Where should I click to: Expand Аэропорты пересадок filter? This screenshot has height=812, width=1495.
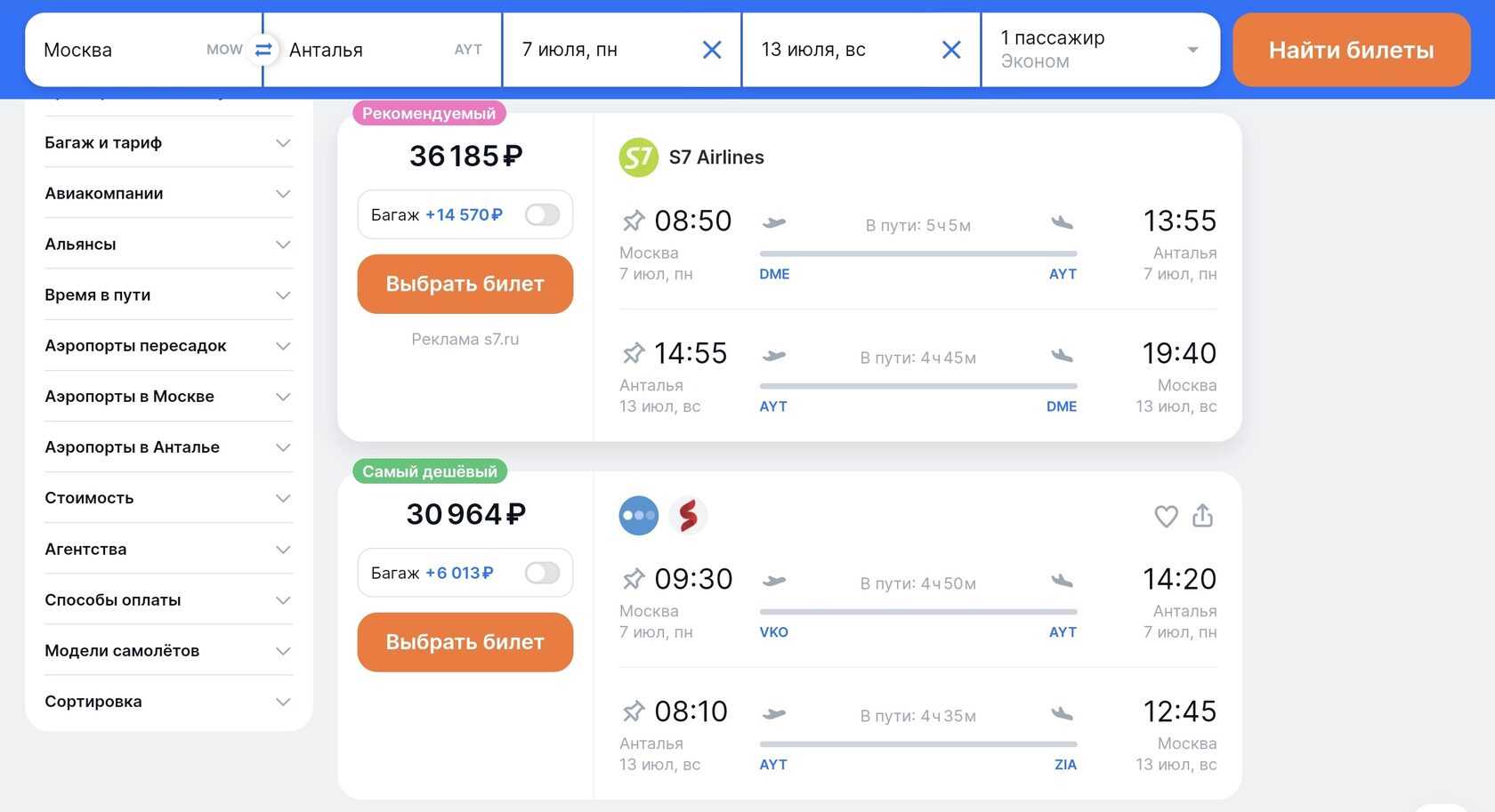point(168,345)
